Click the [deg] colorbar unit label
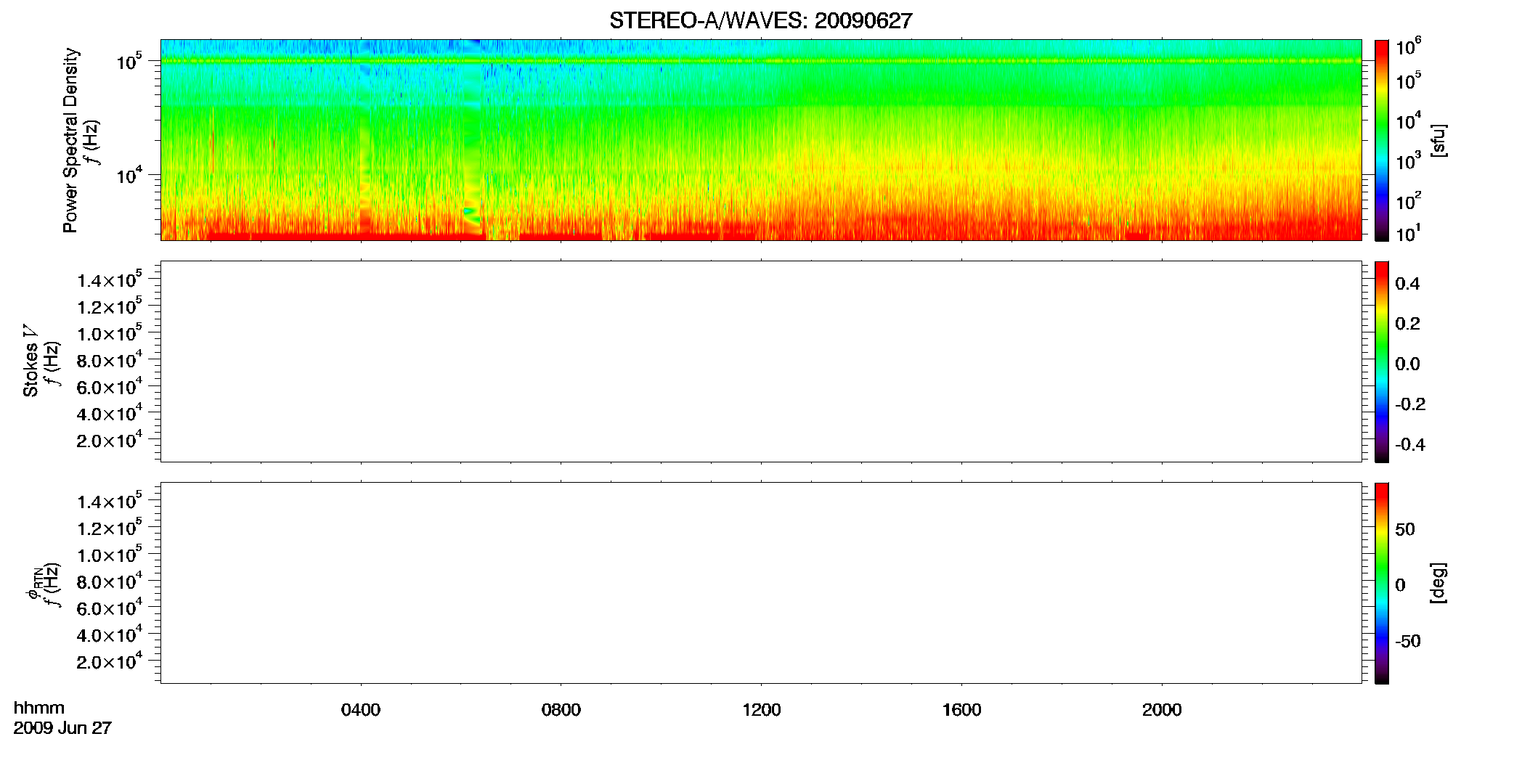Screen dimensions: 1522x784 click(1438, 583)
